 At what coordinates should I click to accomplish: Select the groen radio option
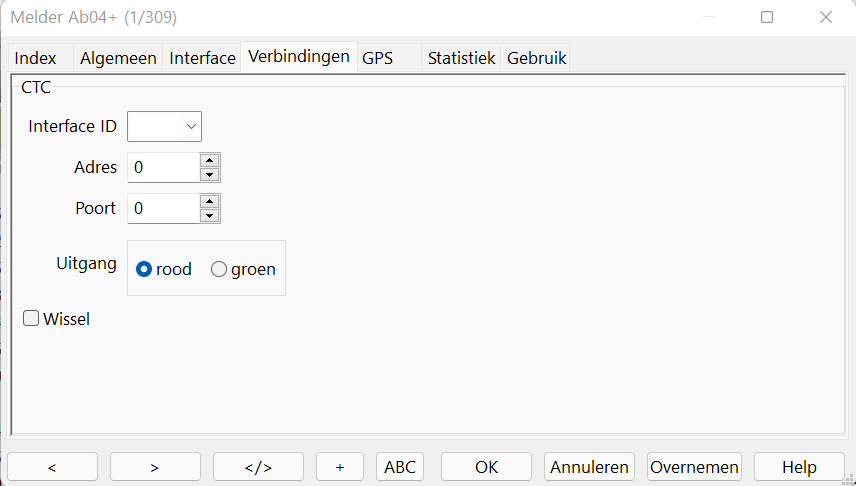tap(219, 269)
